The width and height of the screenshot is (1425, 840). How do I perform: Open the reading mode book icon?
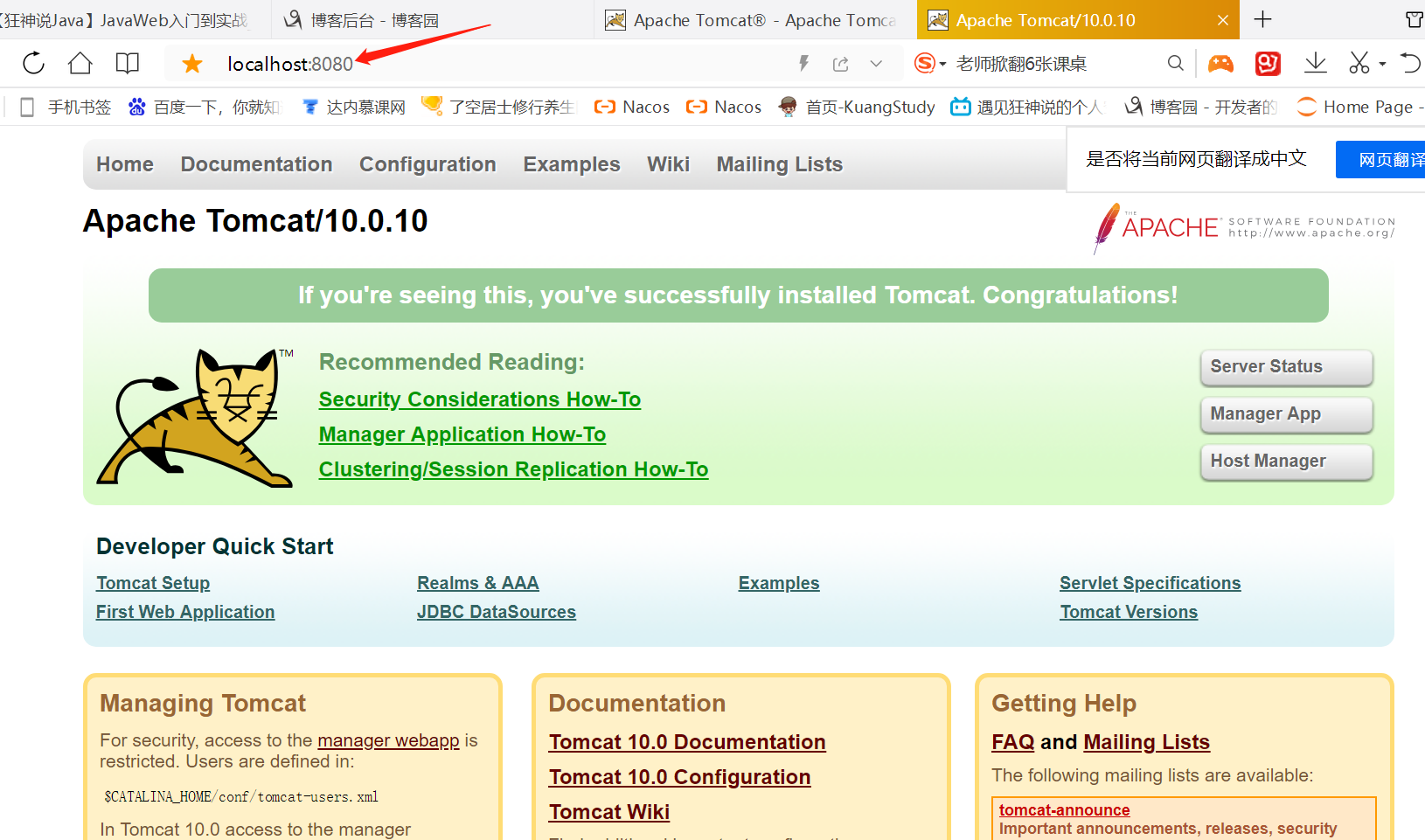128,63
